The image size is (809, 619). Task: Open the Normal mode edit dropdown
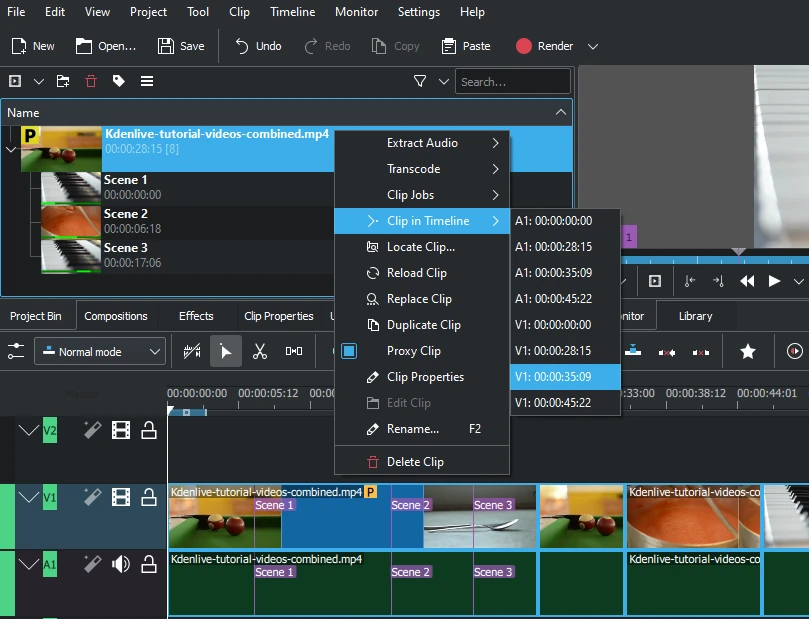coord(100,352)
